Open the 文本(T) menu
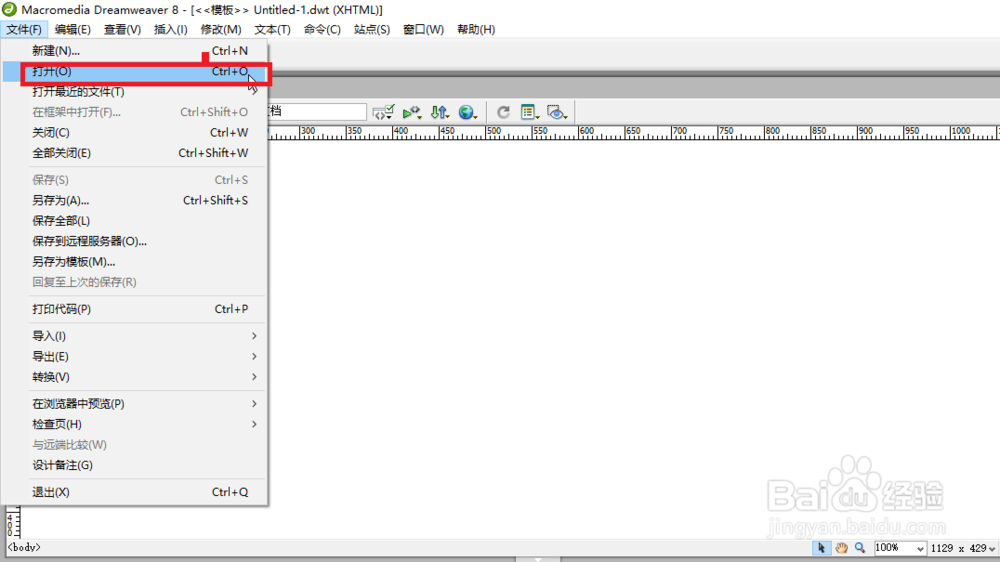The height and width of the screenshot is (562, 1000). pos(272,29)
